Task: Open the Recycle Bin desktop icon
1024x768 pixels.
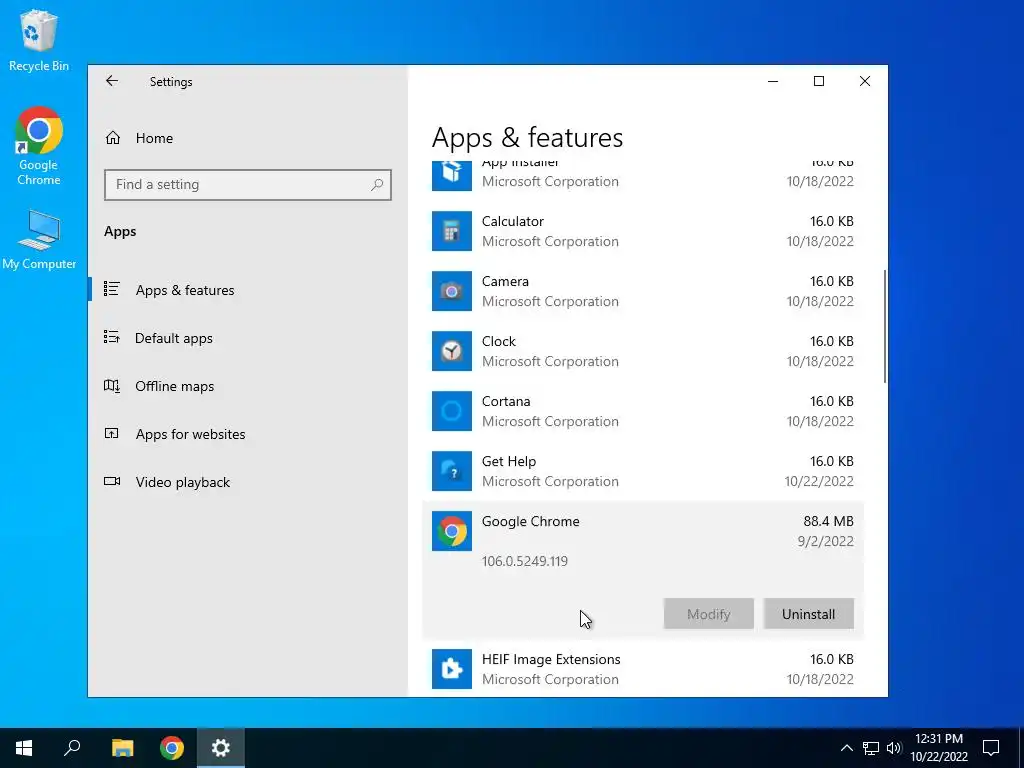Action: [39, 40]
